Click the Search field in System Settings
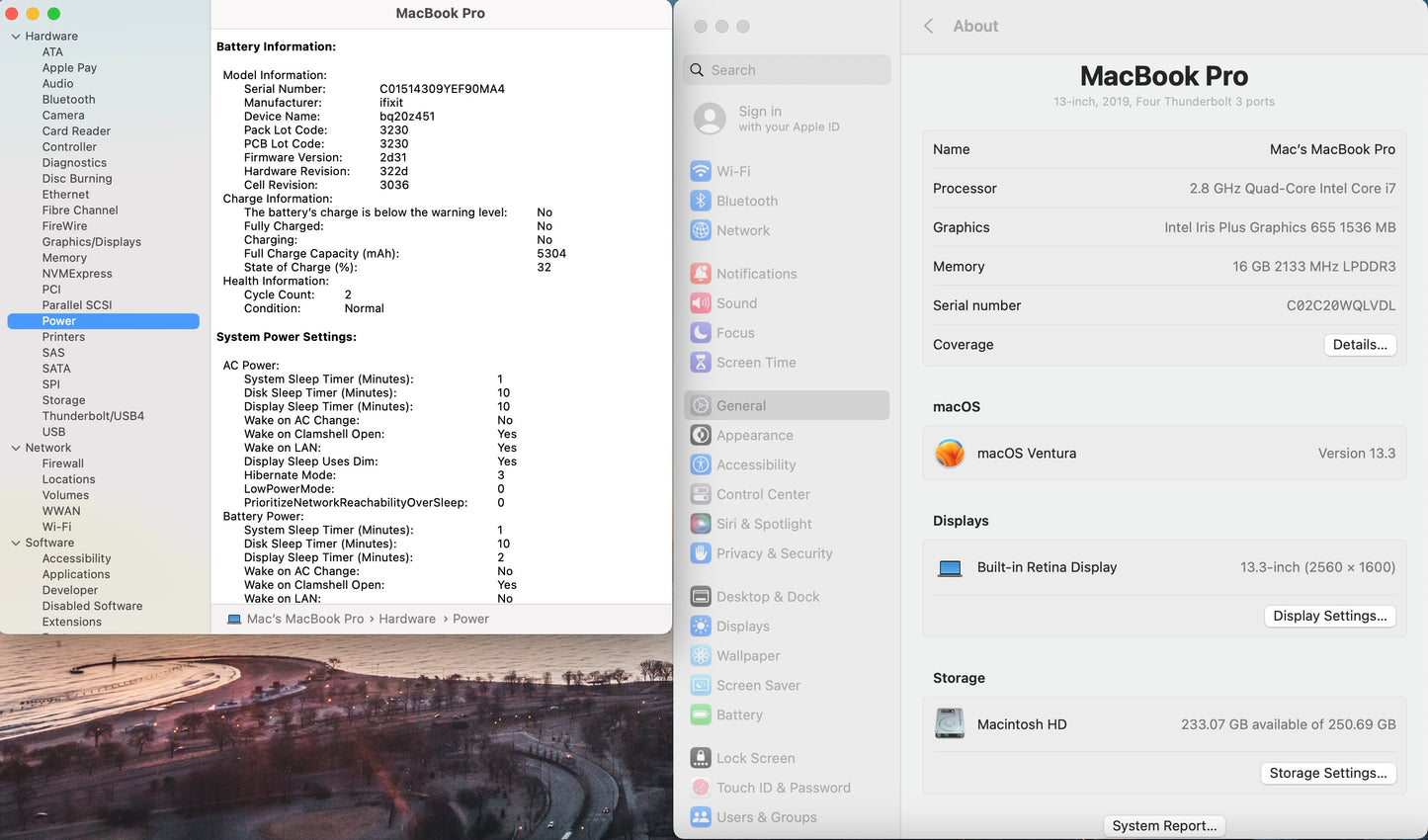 (786, 69)
